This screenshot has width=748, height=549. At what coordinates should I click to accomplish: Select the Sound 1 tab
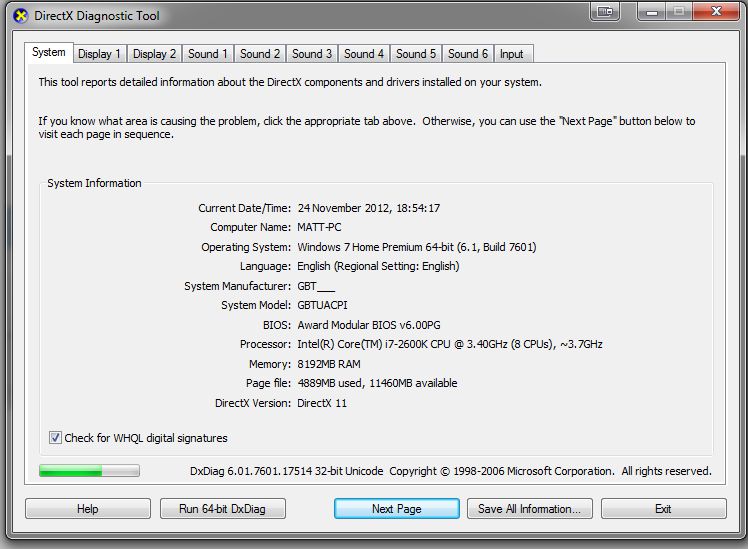tap(208, 54)
